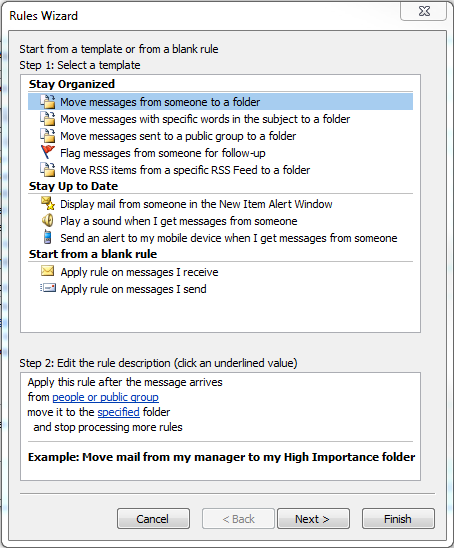The width and height of the screenshot is (454, 548).
Task: Choose Send an alert to my mobile device
Action: (229, 238)
